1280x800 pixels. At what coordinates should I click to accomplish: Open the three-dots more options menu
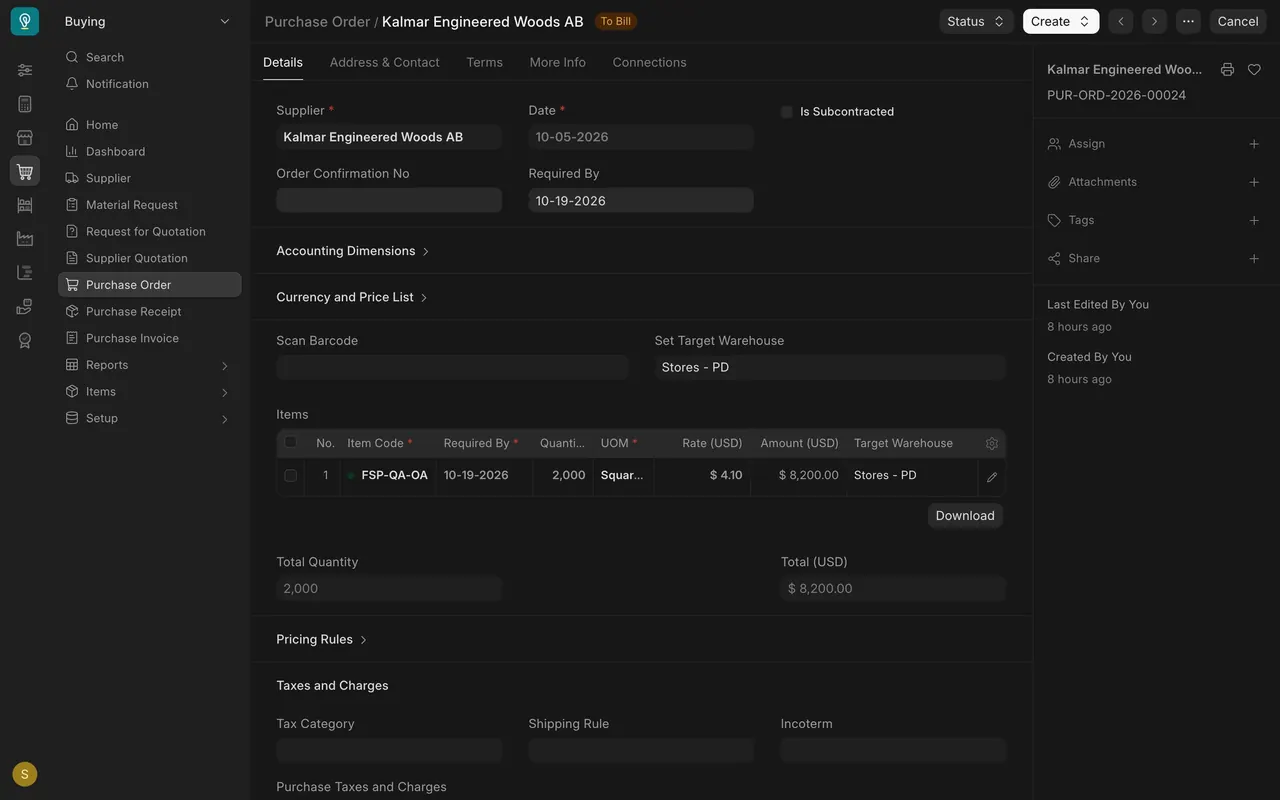click(x=1188, y=21)
